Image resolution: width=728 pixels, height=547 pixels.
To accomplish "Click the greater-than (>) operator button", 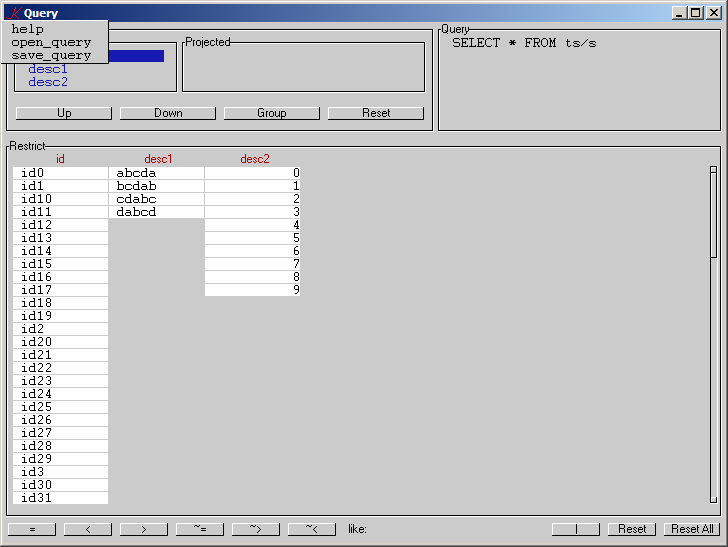I will [x=143, y=529].
